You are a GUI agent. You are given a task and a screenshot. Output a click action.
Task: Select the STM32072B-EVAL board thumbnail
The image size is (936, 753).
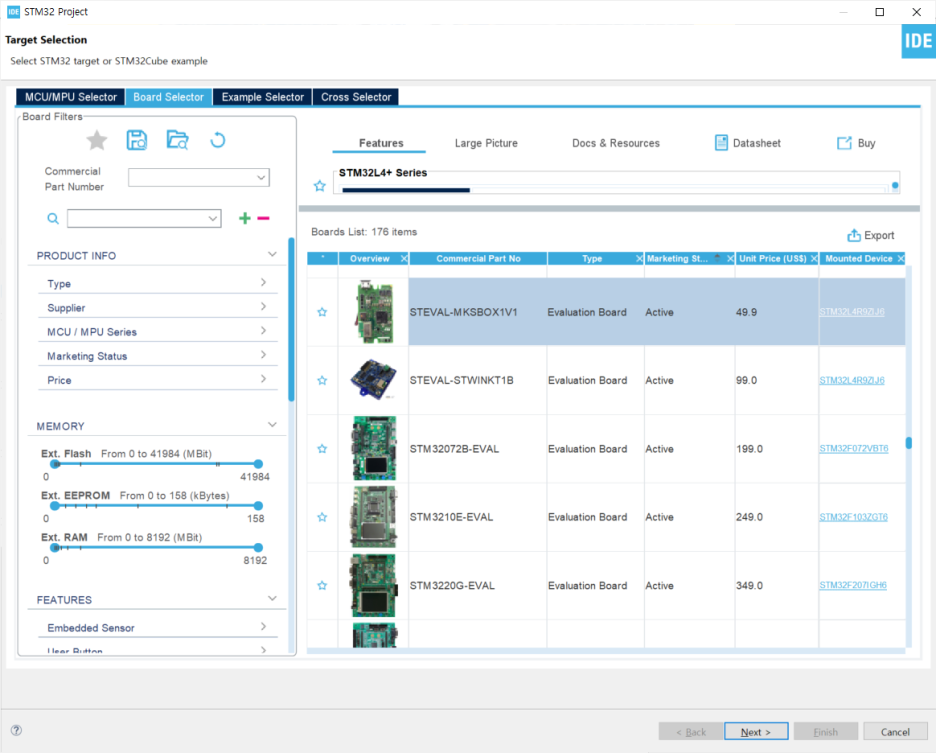374,448
